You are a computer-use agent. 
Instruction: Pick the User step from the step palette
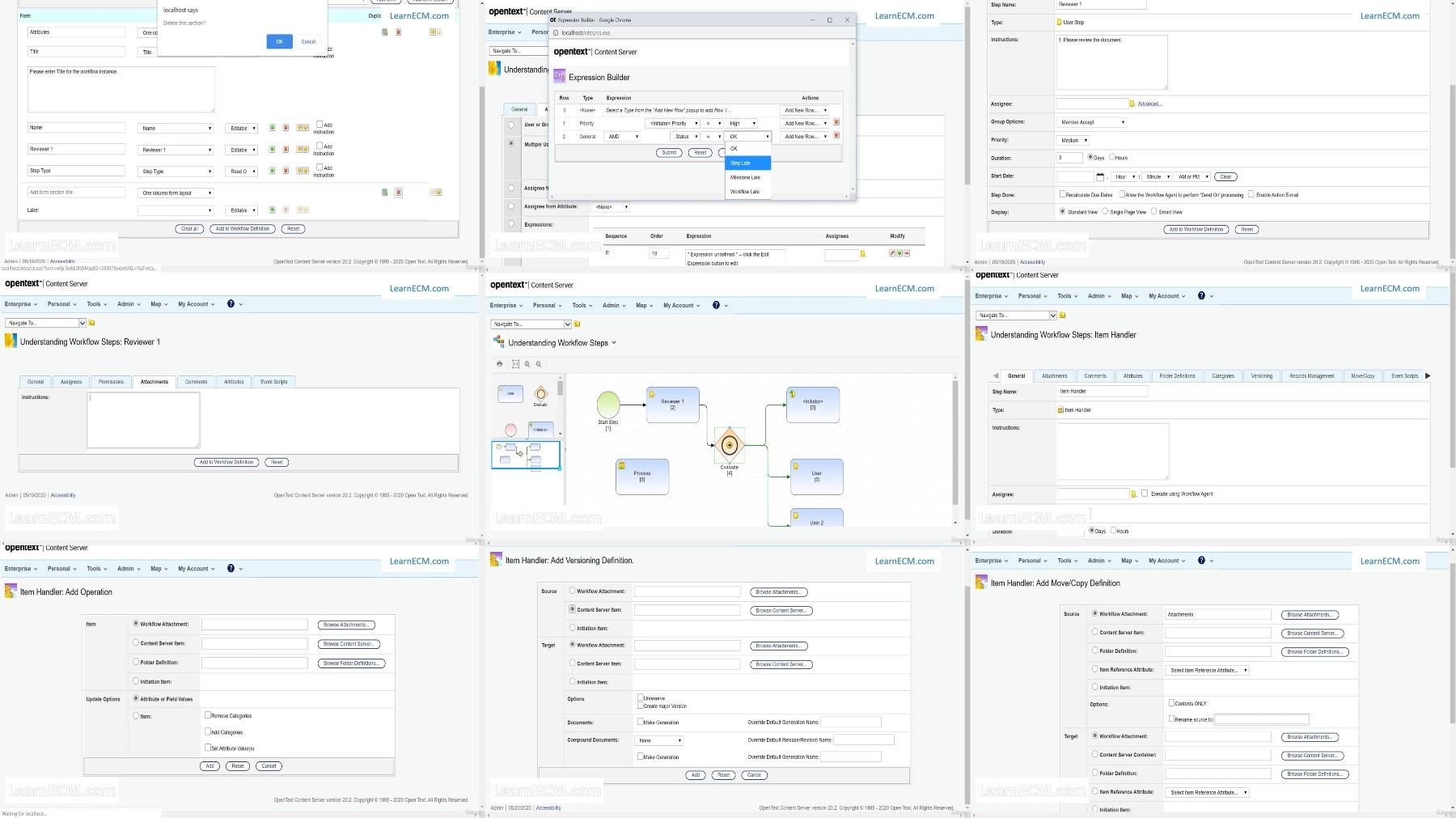coord(510,393)
